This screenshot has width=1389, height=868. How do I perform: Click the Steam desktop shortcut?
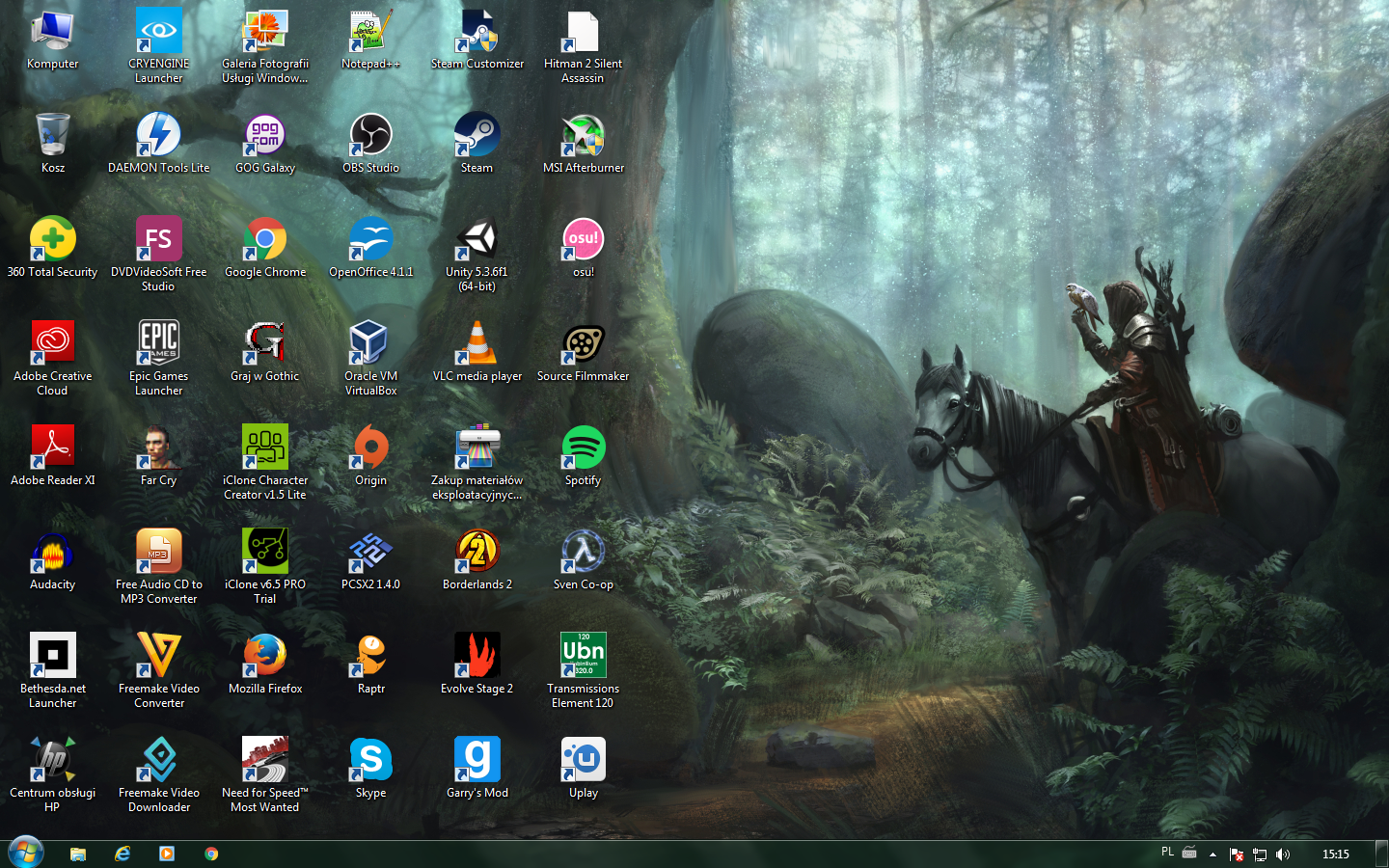477,143
